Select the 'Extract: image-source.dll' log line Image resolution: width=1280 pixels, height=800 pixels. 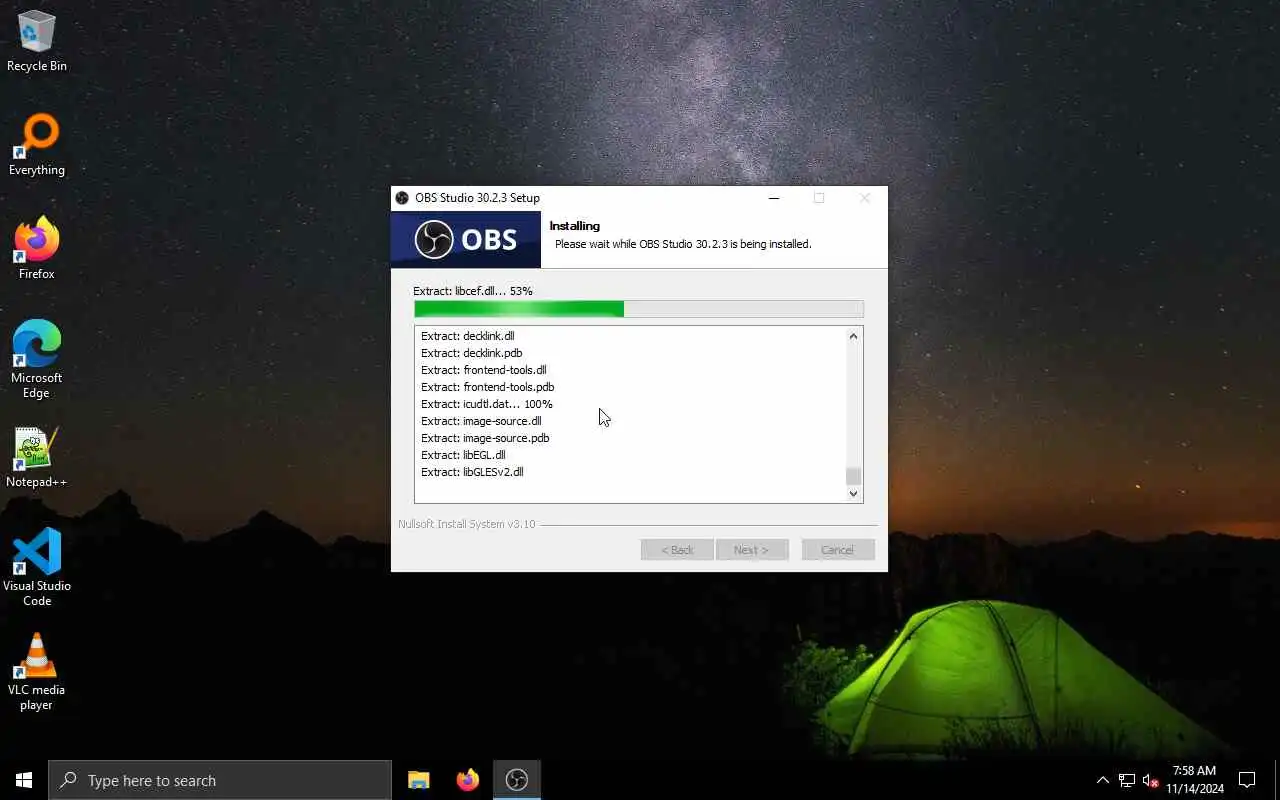coord(481,421)
